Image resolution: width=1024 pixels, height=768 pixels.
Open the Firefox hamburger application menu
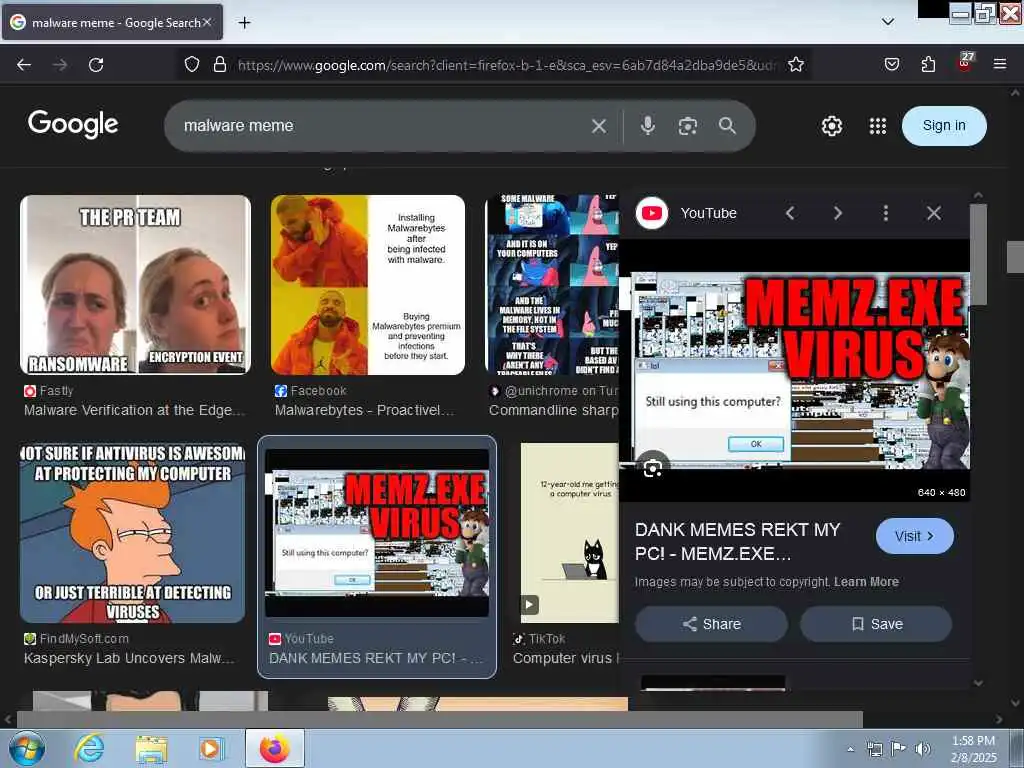pos(1000,64)
